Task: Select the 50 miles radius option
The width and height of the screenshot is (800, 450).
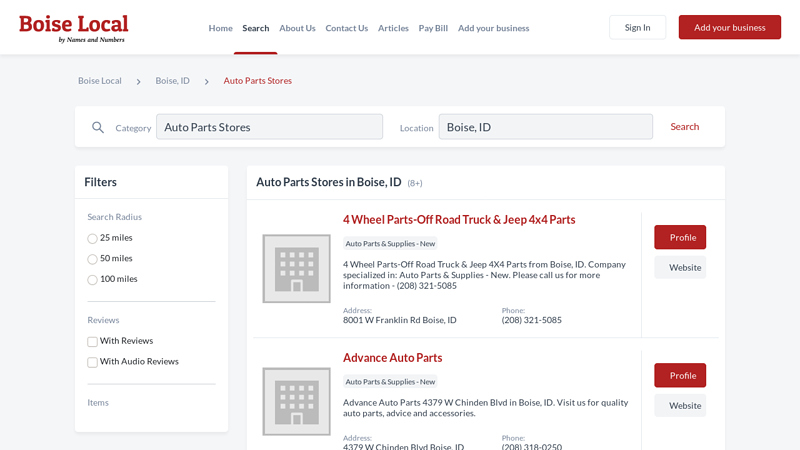Action: point(92,259)
